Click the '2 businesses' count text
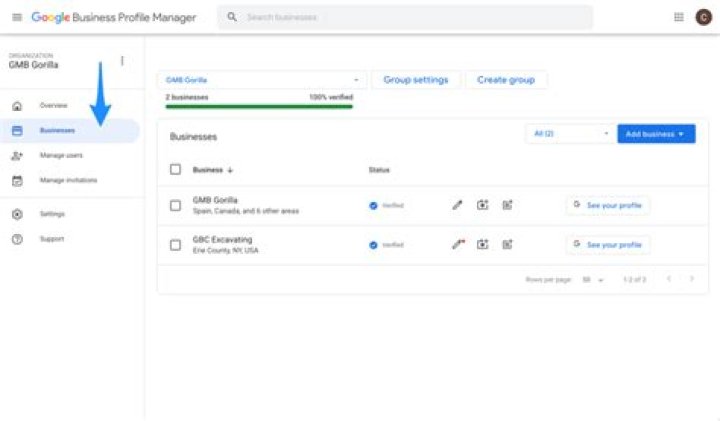Image resolution: width=720 pixels, height=421 pixels. point(187,97)
